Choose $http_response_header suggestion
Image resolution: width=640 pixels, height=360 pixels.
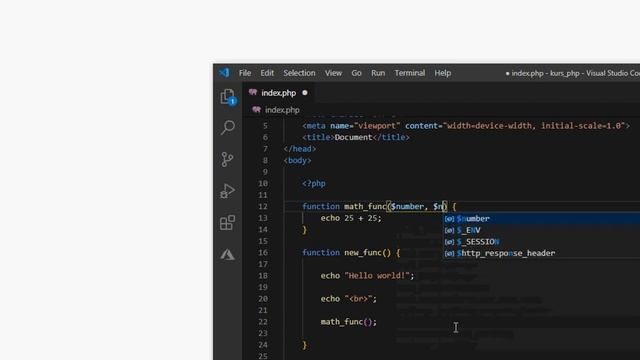click(x=542, y=253)
